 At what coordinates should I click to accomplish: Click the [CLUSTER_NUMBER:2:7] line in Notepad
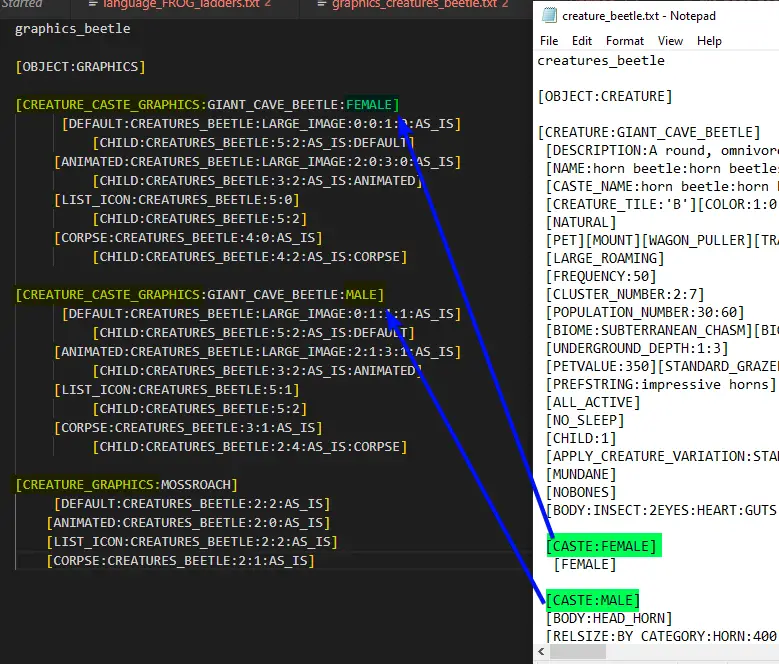tap(625, 294)
